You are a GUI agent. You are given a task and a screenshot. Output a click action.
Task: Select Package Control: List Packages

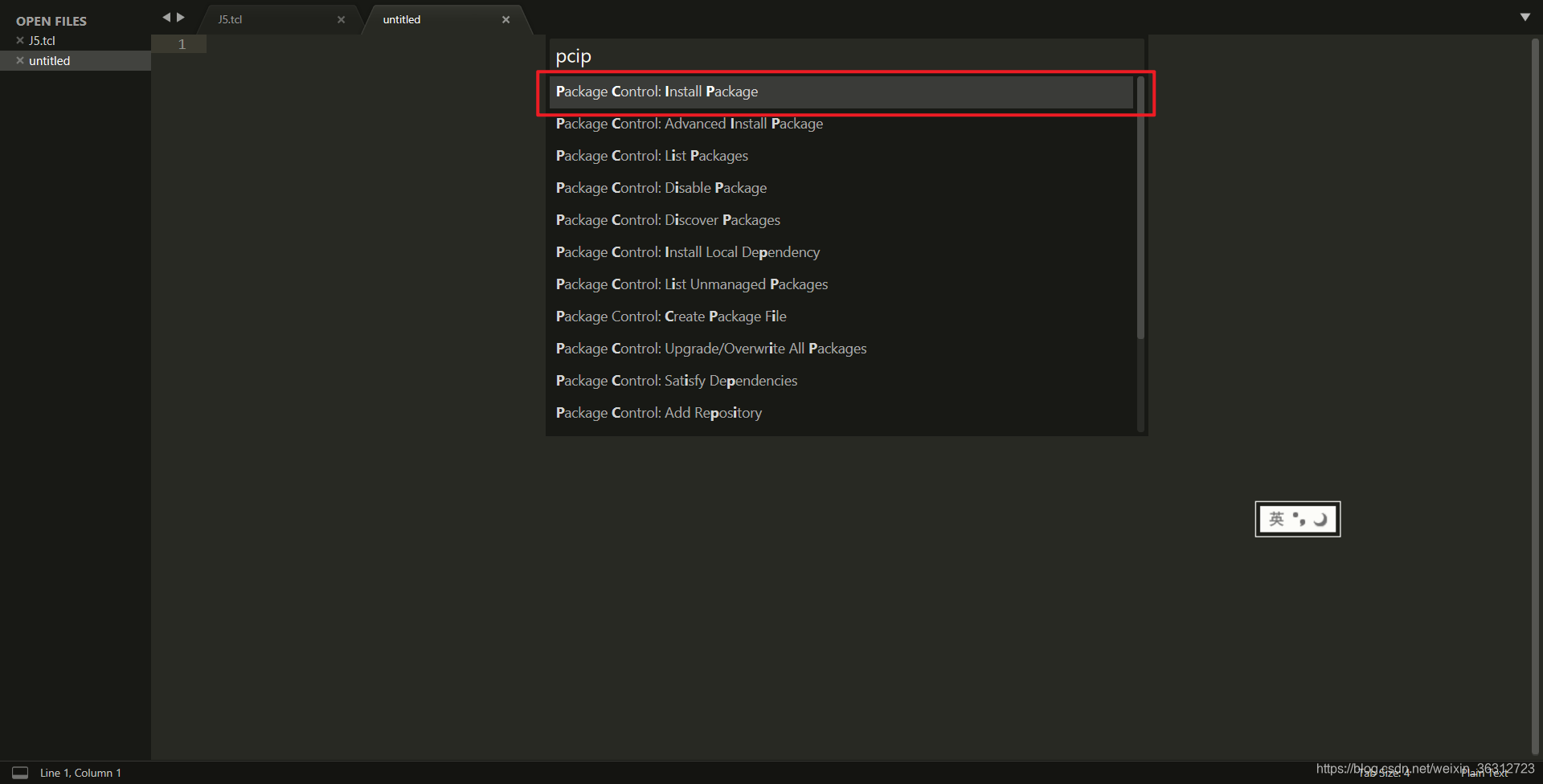point(841,156)
